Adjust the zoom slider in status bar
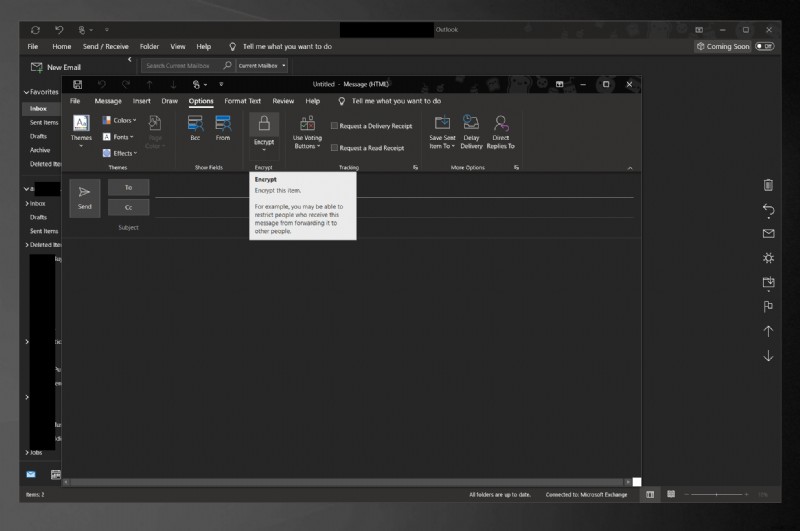 click(x=716, y=495)
